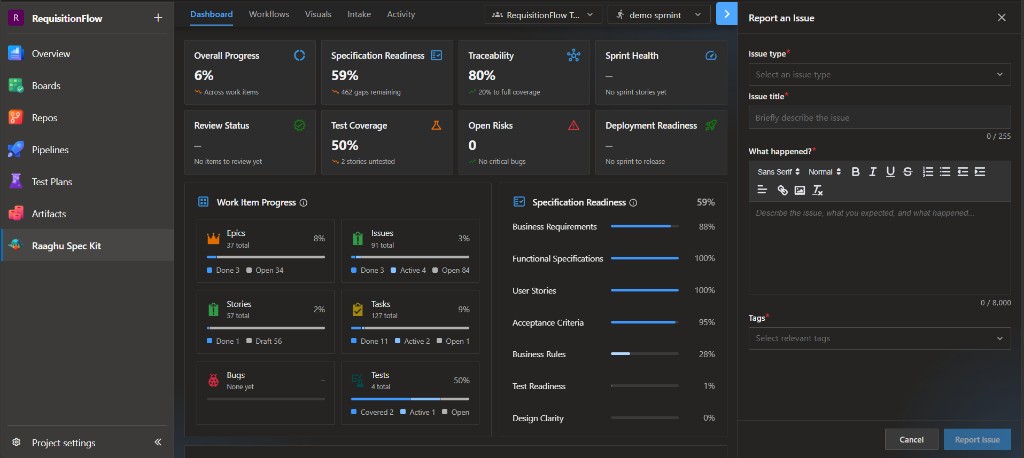Click Traceability network icon
This screenshot has width=1024, height=458.
pyautogui.click(x=573, y=56)
